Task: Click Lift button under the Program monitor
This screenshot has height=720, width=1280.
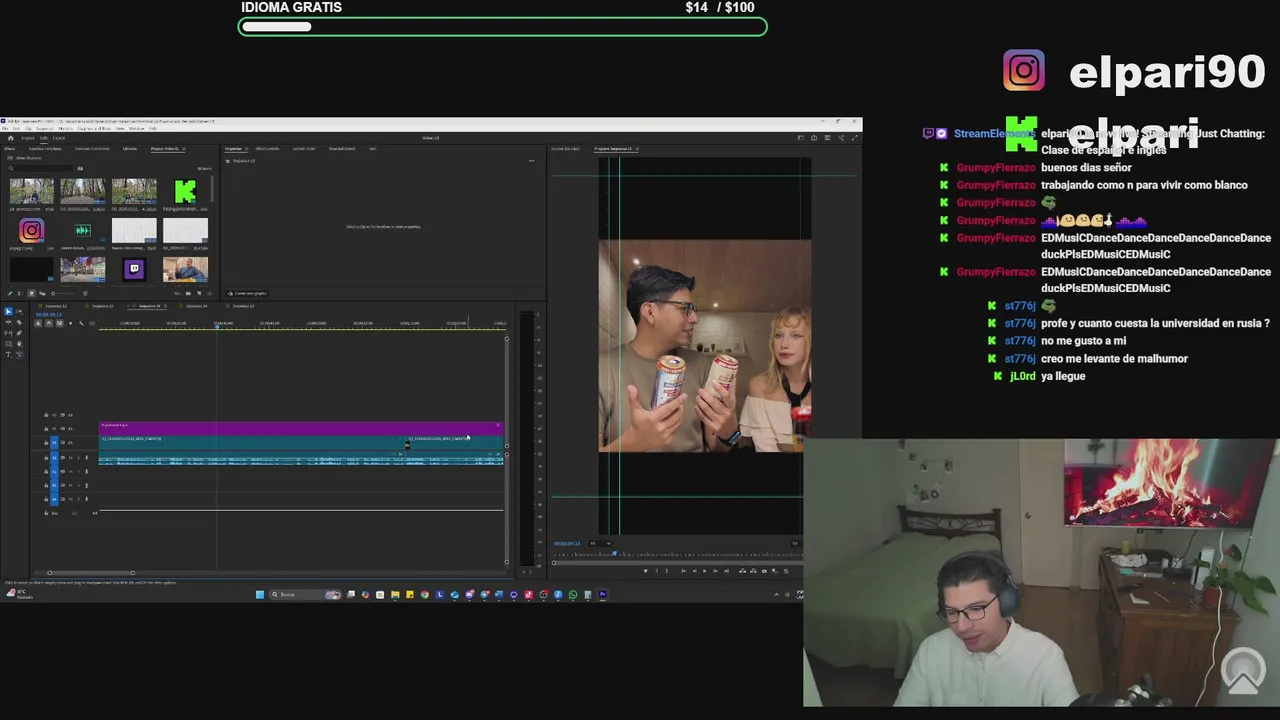Action: [x=742, y=571]
